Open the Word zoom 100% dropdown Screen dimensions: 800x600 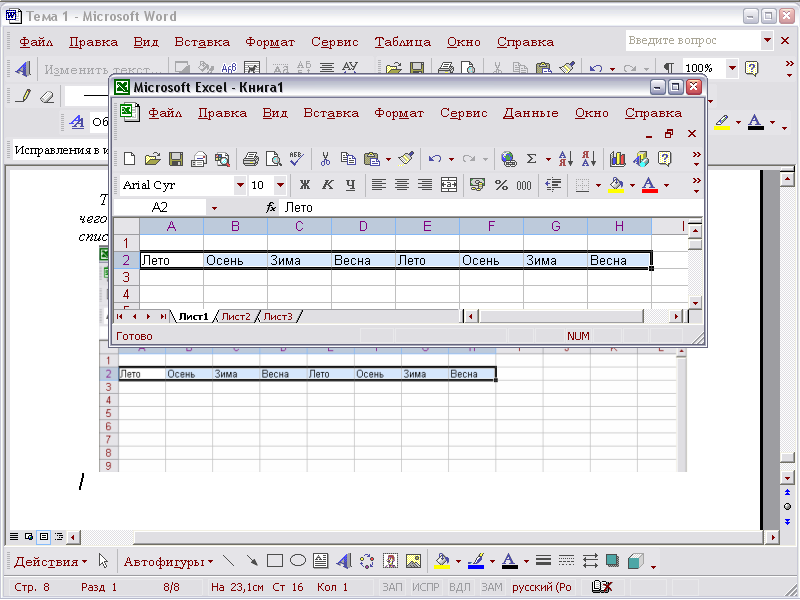click(x=732, y=68)
